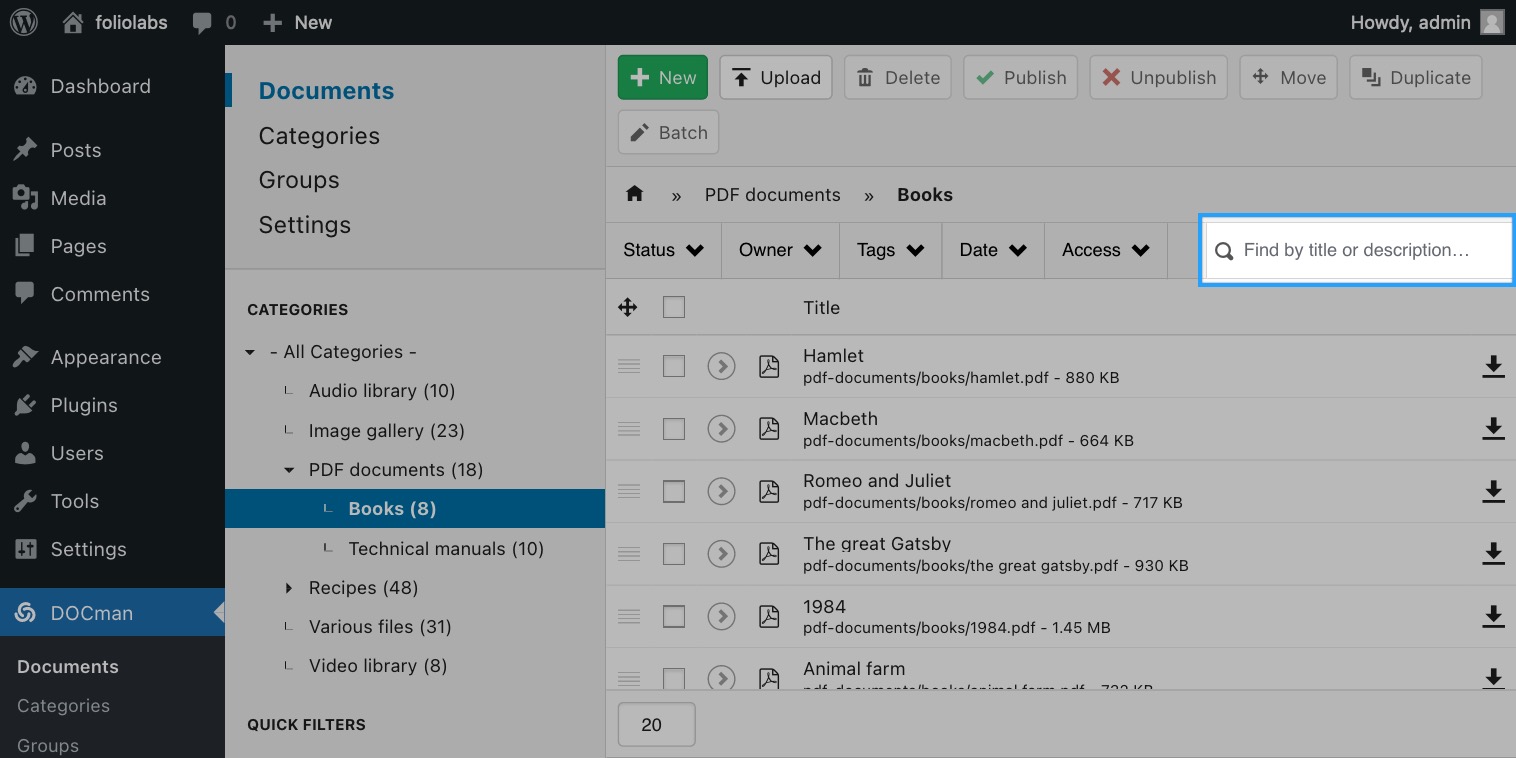
Task: Click the WordPress logo icon
Action: (x=23, y=22)
